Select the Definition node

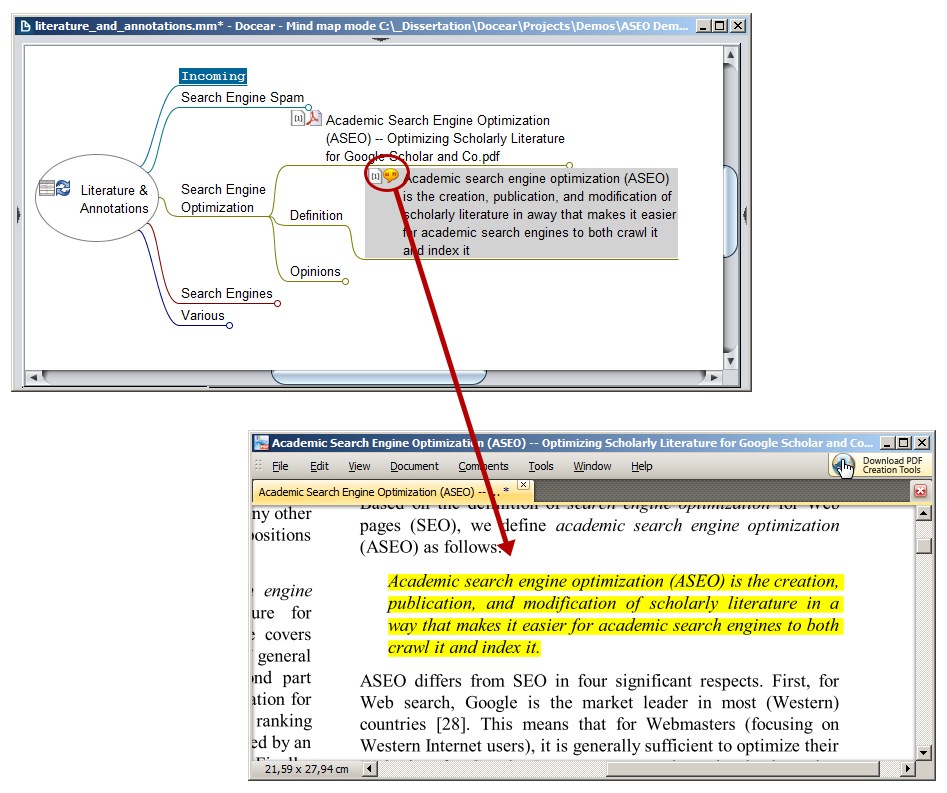coord(316,216)
